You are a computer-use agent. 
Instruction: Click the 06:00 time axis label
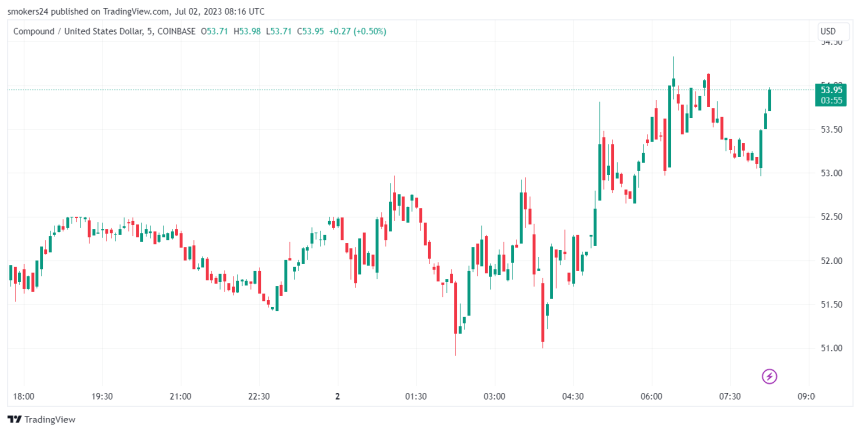tap(651, 397)
